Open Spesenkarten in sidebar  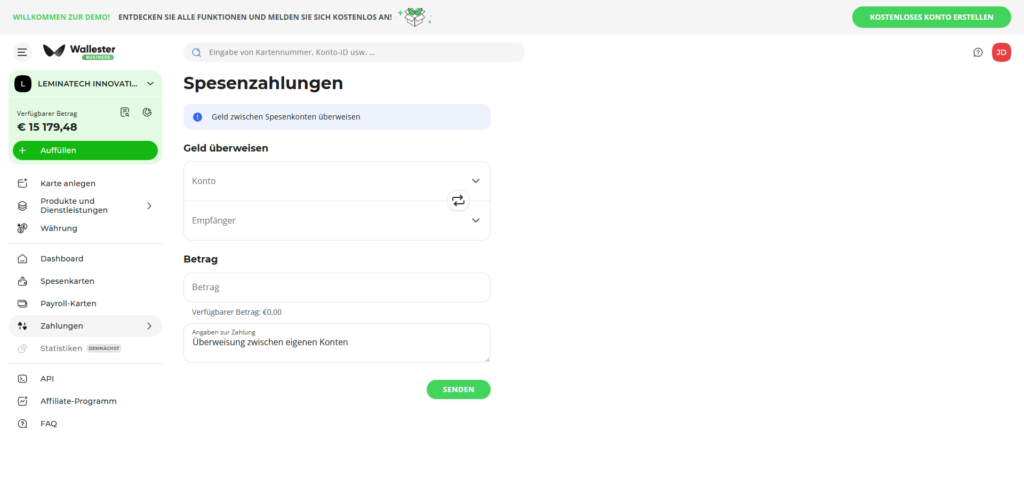pos(67,281)
